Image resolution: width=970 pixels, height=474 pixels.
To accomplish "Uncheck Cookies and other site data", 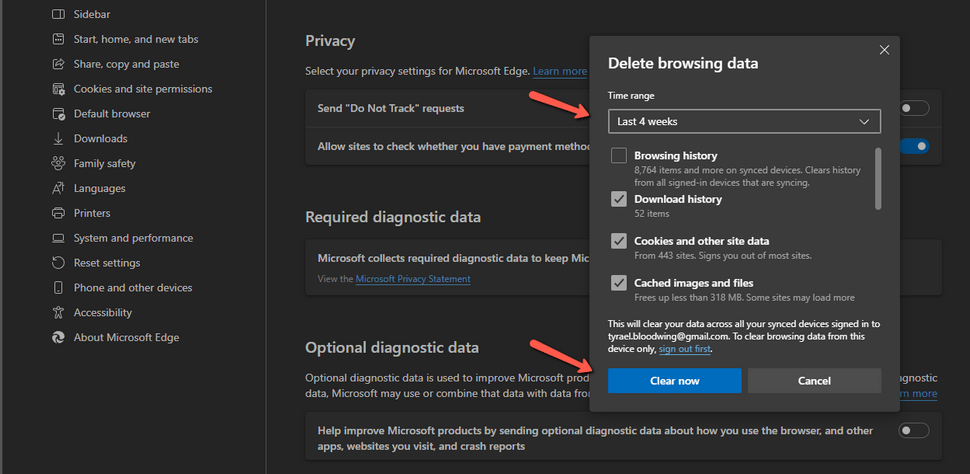I will [619, 241].
